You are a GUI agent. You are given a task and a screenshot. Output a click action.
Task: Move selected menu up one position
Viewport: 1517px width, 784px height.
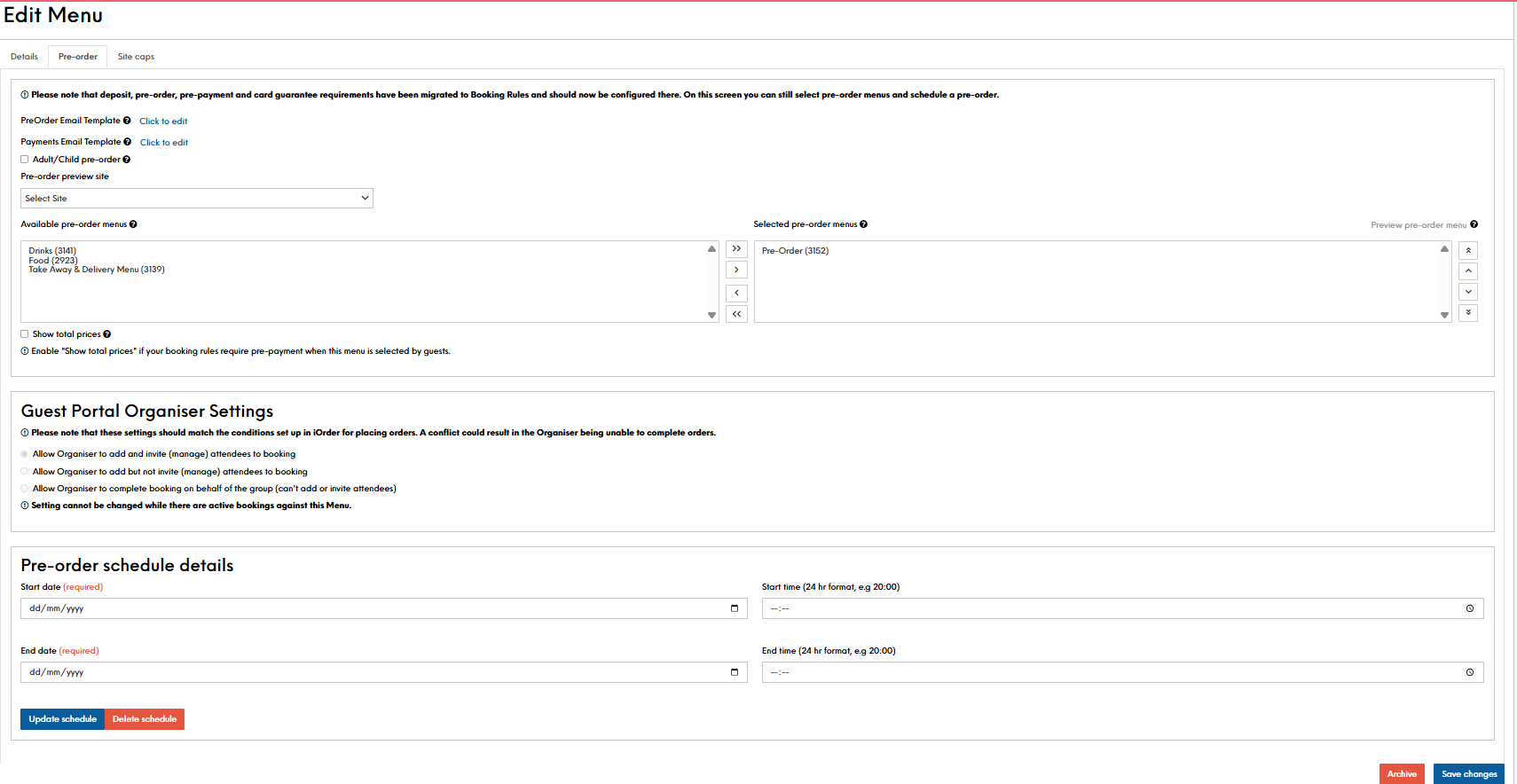coord(1468,271)
